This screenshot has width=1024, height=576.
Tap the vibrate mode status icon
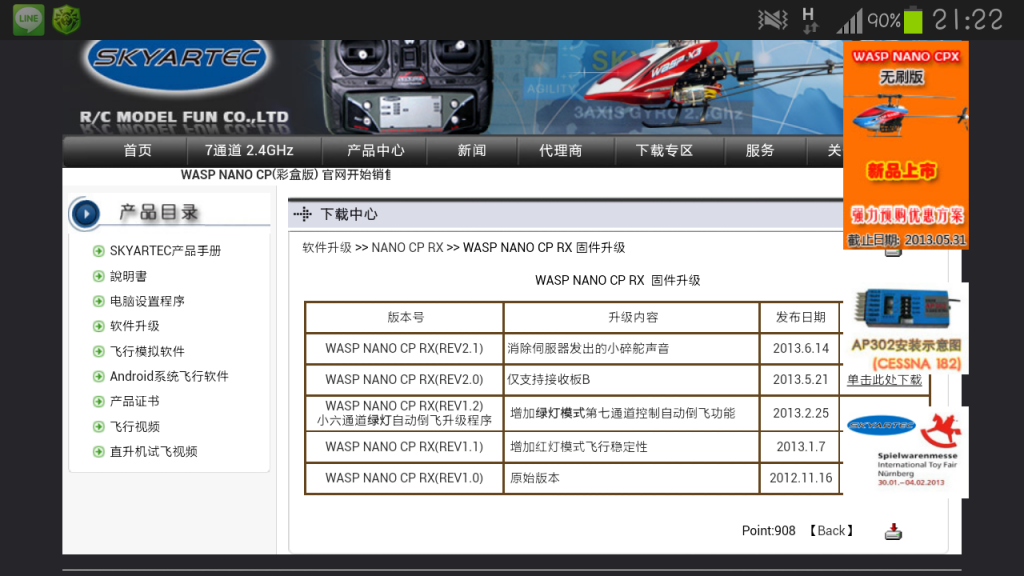click(773, 20)
